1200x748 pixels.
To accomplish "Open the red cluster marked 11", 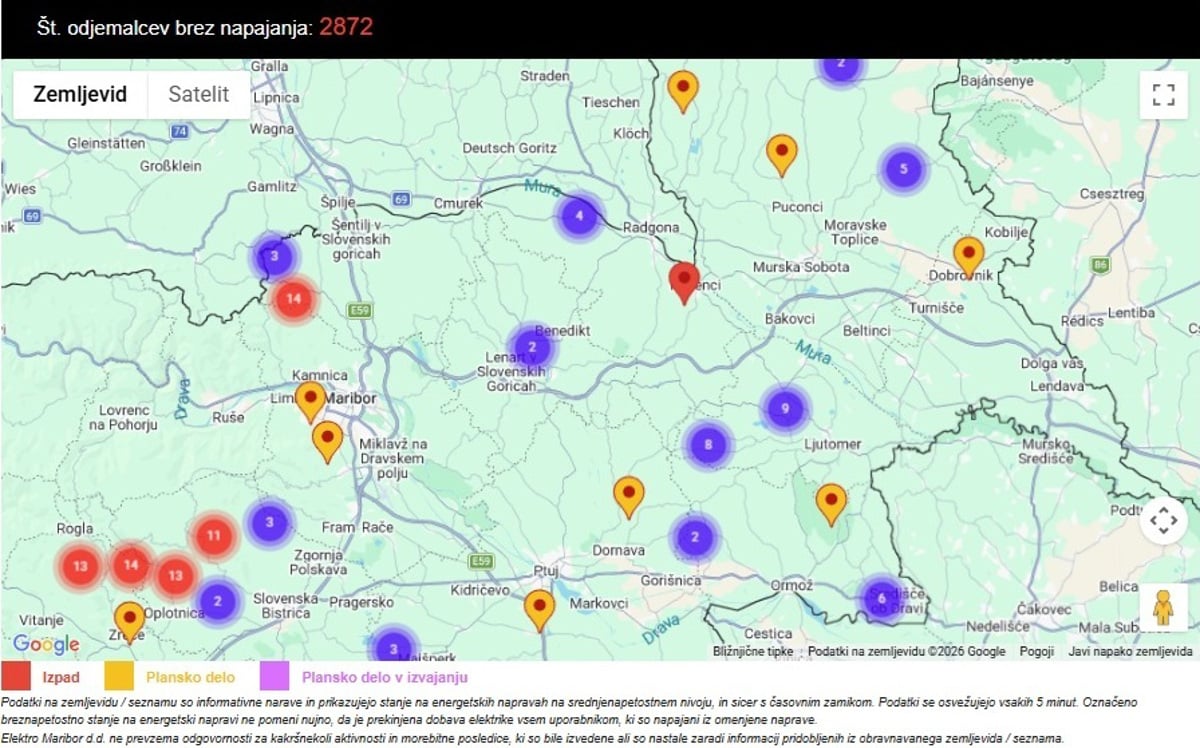I will [x=213, y=536].
